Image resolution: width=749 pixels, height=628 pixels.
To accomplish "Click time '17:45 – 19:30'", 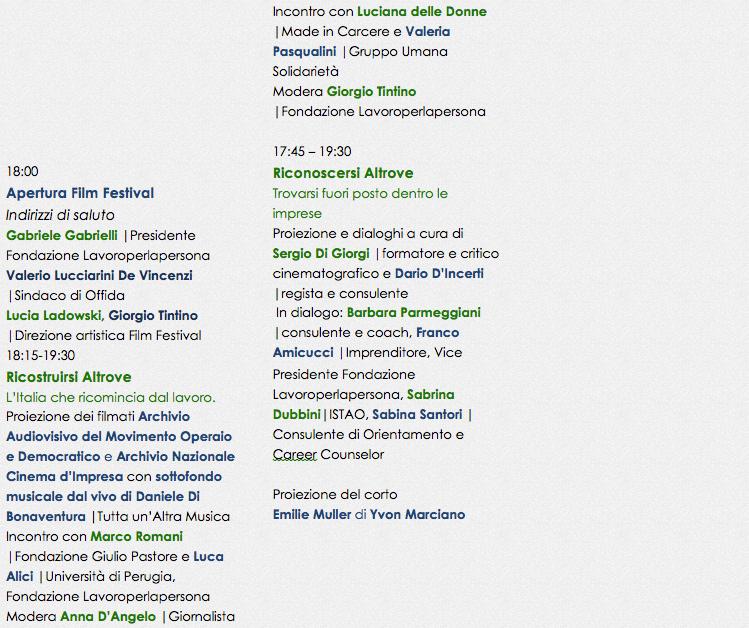I will [312, 151].
